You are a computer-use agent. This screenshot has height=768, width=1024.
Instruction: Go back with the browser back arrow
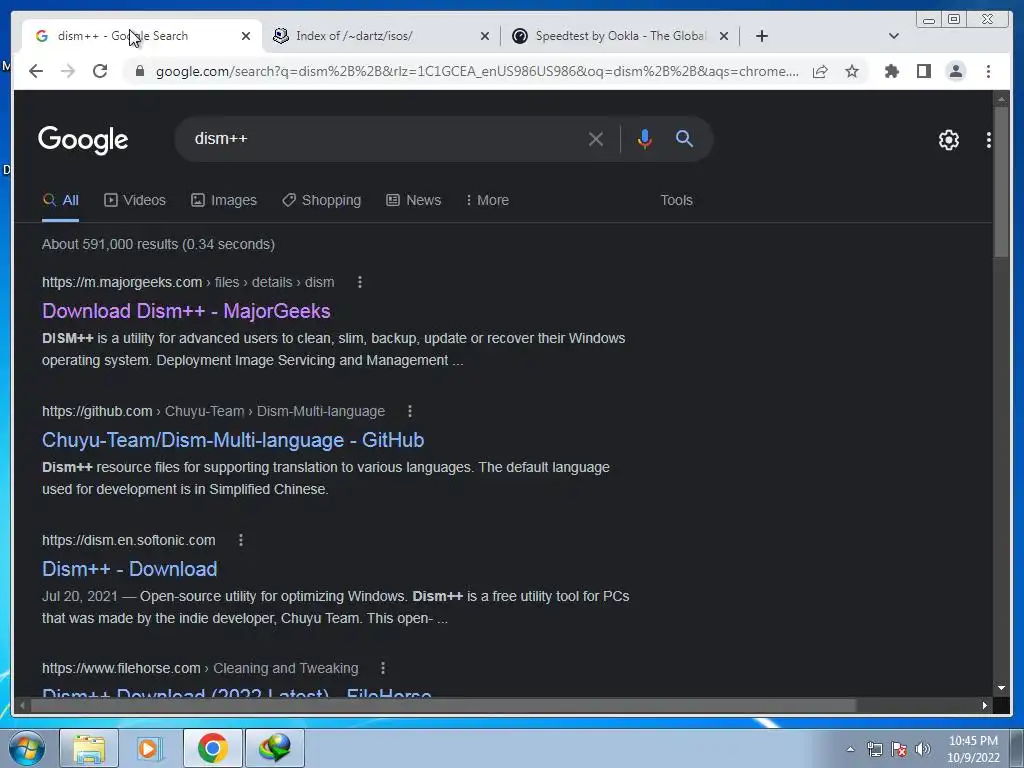[x=36, y=71]
